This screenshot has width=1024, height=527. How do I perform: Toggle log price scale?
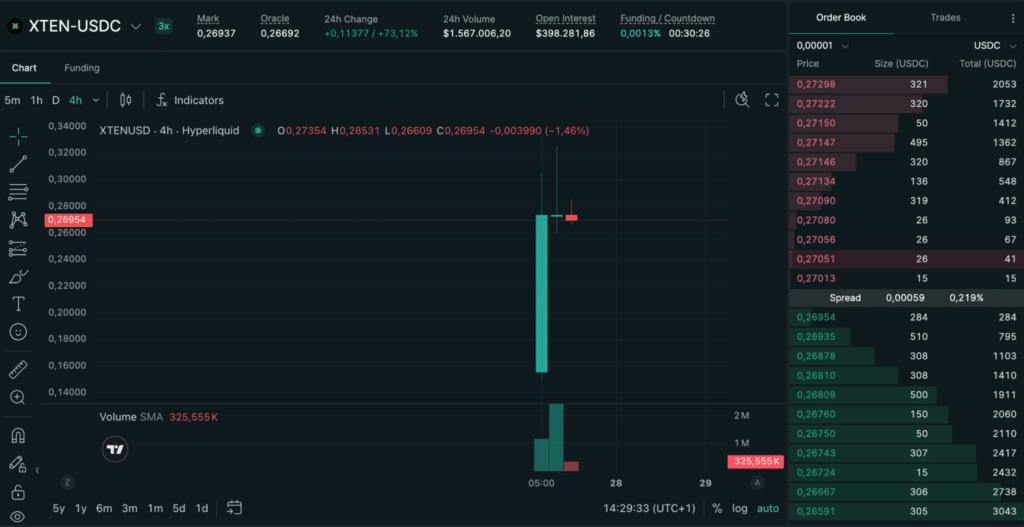[739, 508]
